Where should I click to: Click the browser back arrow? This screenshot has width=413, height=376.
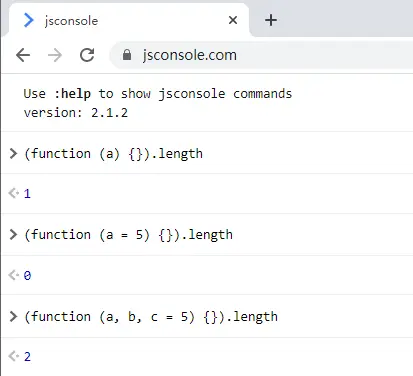tap(23, 55)
